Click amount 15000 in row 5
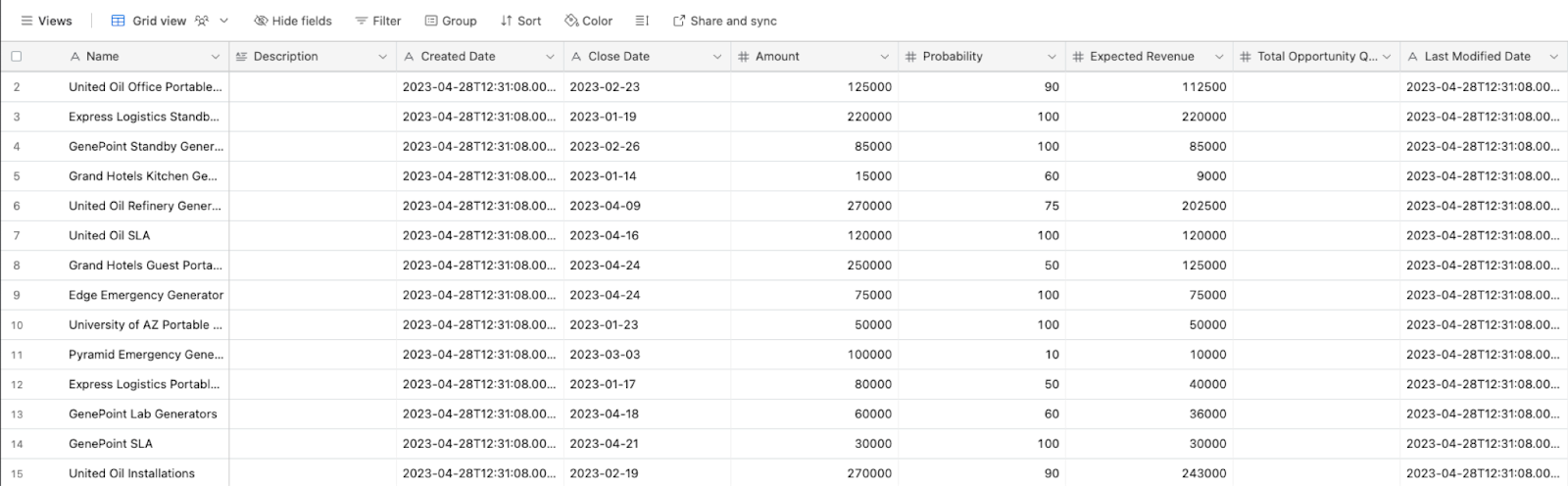This screenshot has height=486, width=1568. (x=873, y=176)
